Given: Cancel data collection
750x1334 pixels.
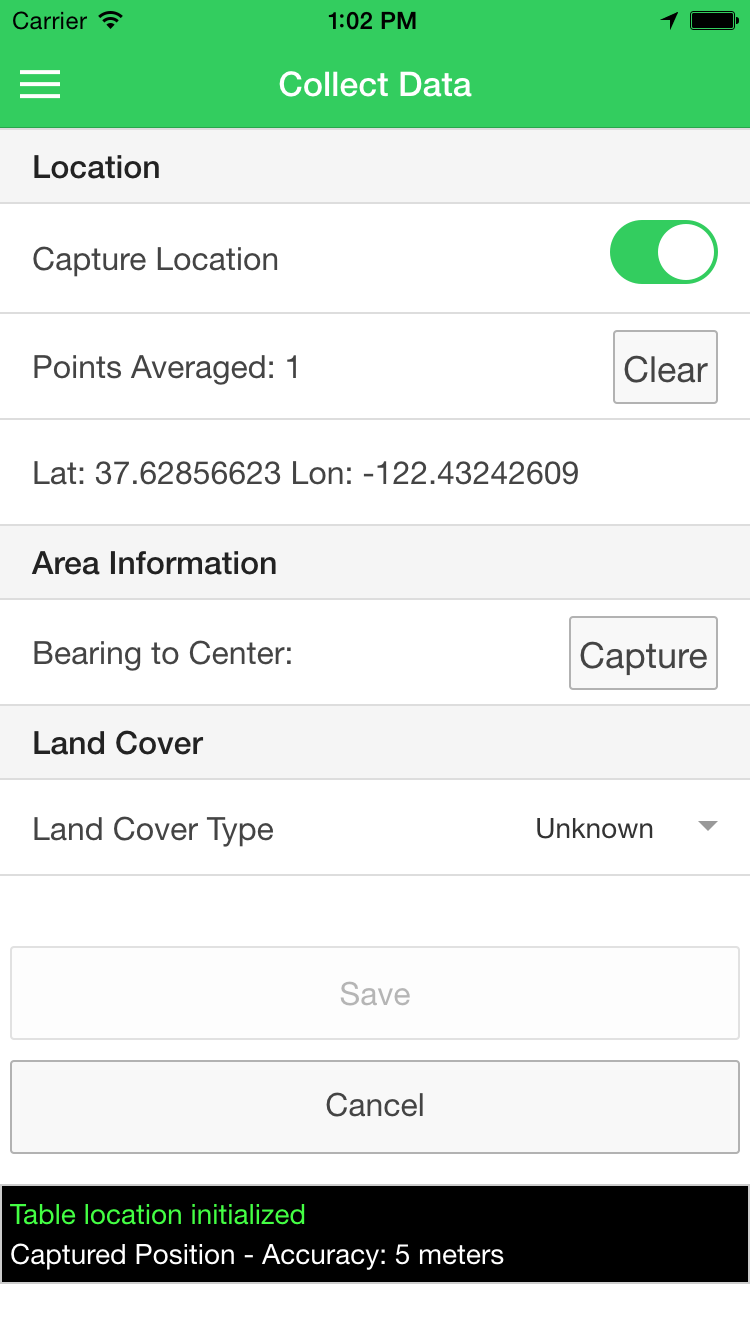Looking at the screenshot, I should [375, 1106].
